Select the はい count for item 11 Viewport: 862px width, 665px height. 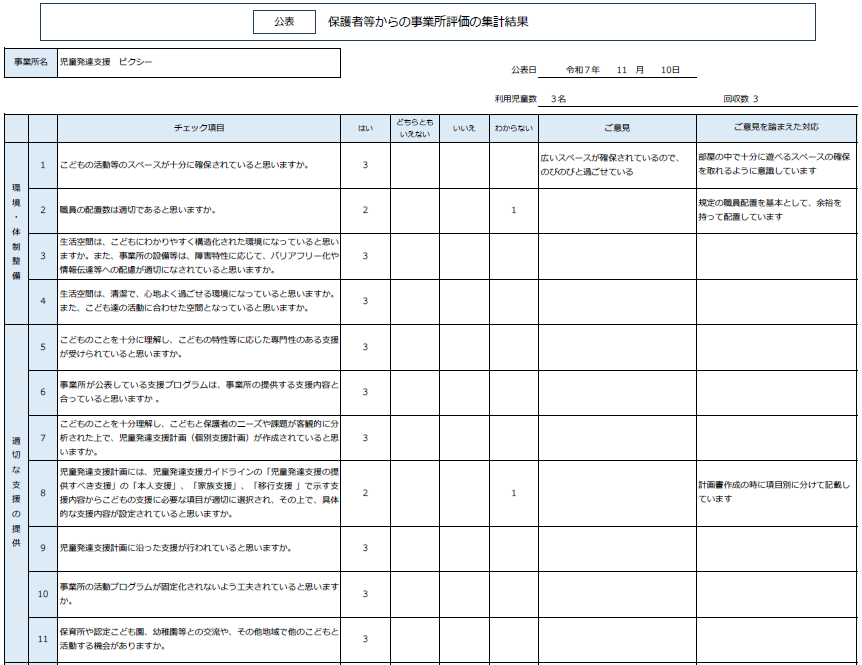pyautogui.click(x=365, y=639)
